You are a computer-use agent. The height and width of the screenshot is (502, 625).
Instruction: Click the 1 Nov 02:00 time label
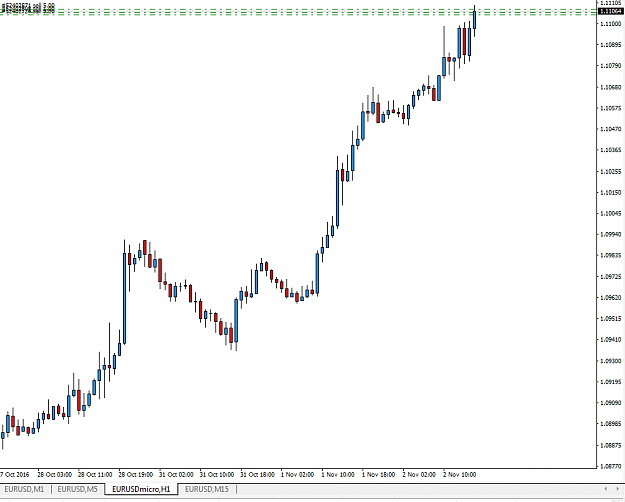click(x=297, y=474)
